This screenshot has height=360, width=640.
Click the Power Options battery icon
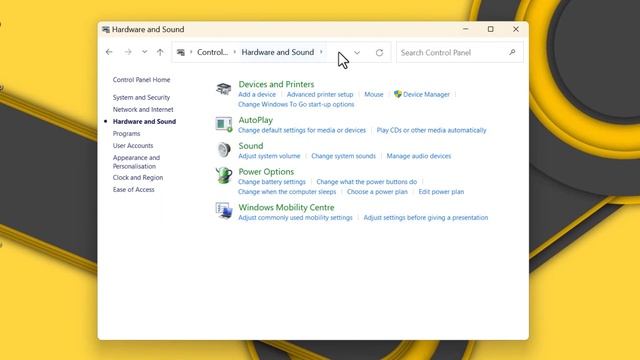(x=224, y=176)
